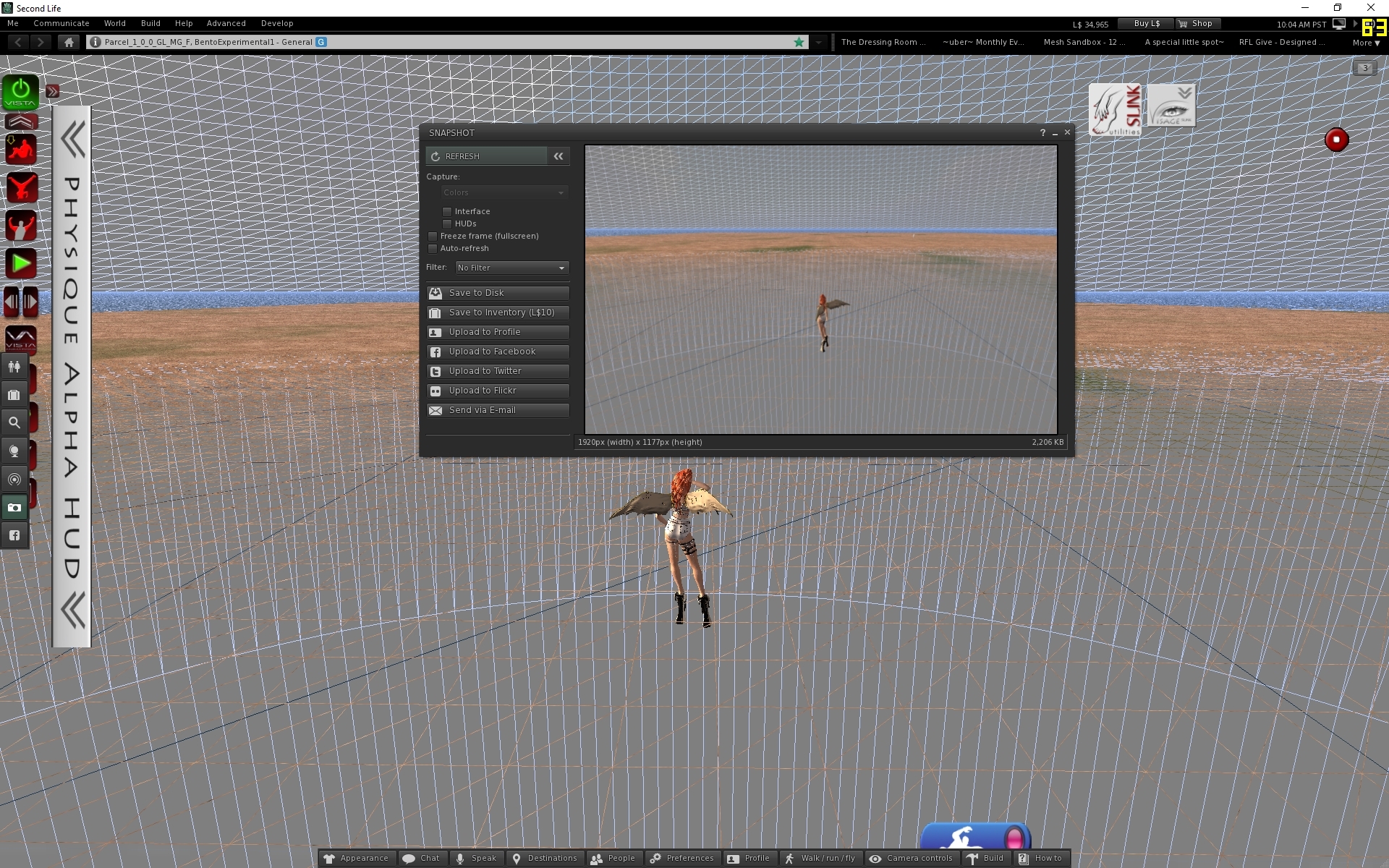This screenshot has height=868, width=1389.
Task: Go forward with the navigation forward arrow
Action: (x=41, y=42)
